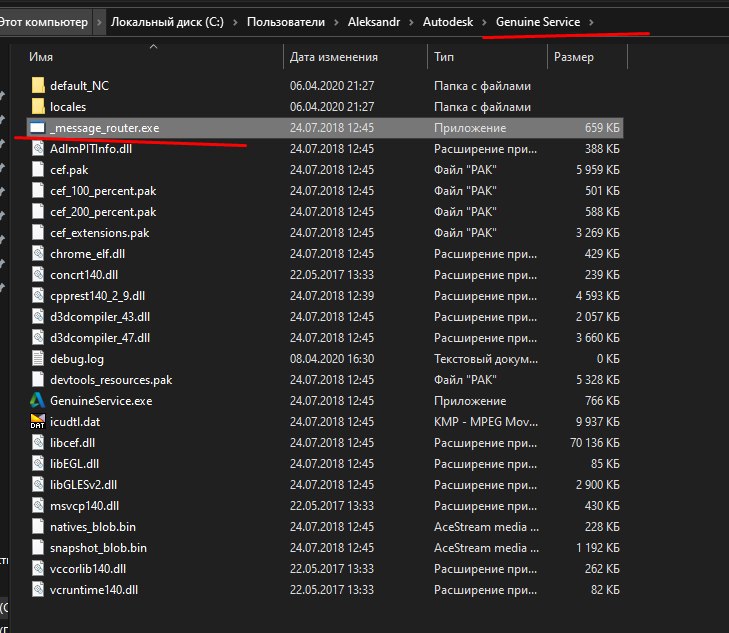Go to Autodesk breadcrumb

click(x=448, y=22)
